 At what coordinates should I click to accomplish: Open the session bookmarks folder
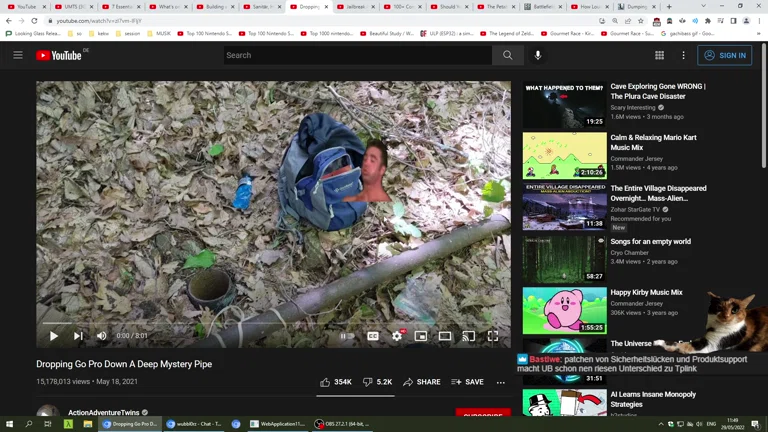128,34
